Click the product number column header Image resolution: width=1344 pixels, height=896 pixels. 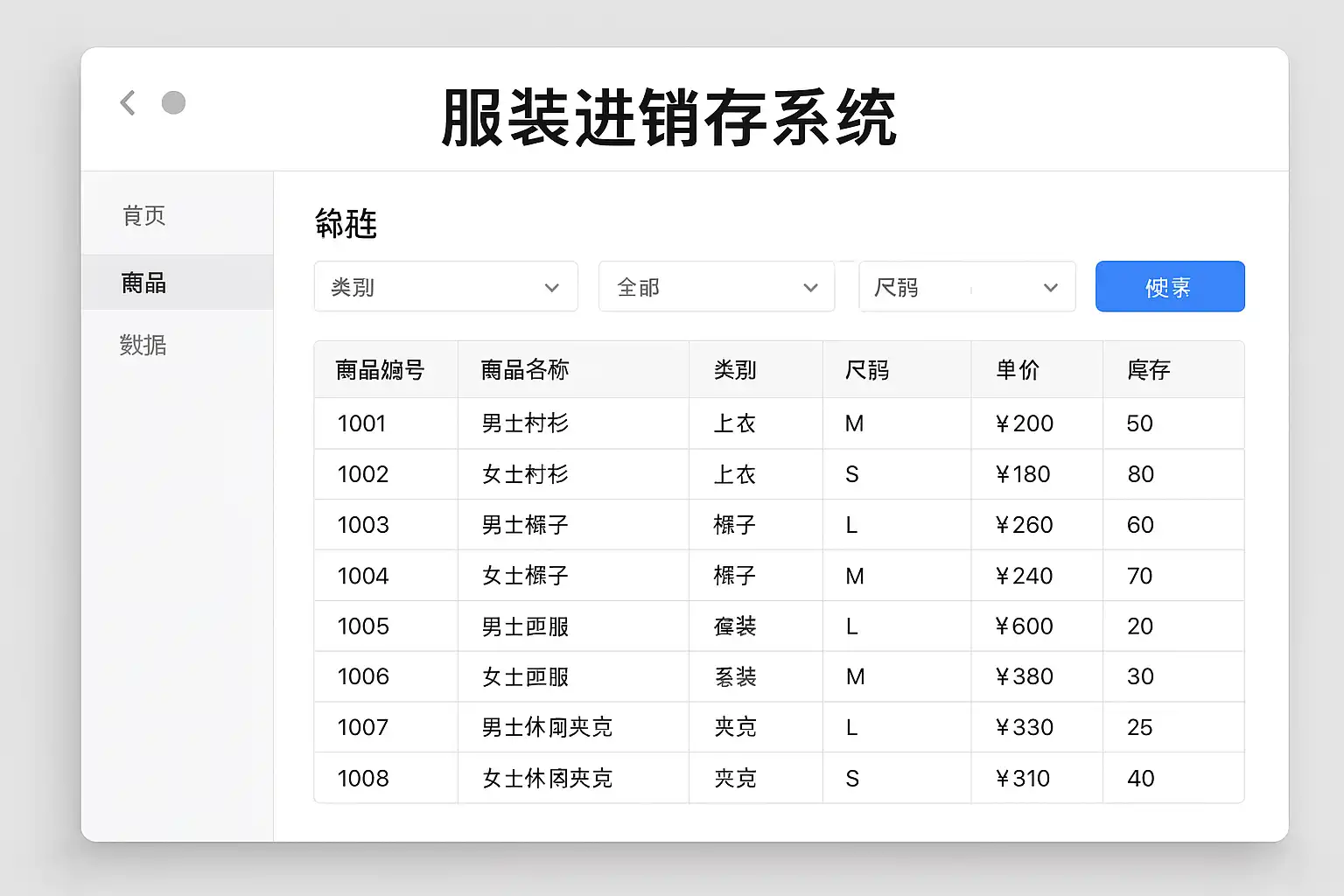[x=381, y=370]
